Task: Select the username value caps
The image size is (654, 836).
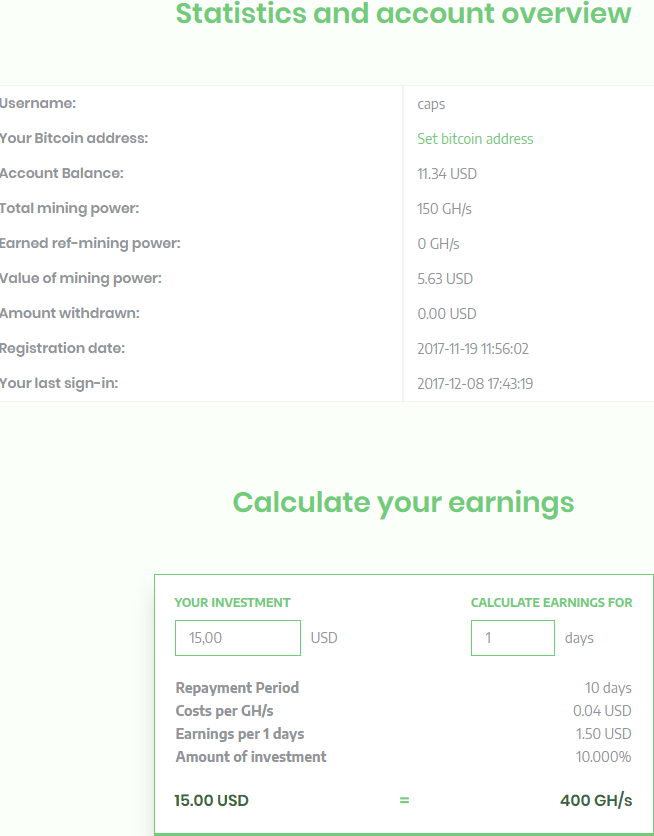Action: 431,104
